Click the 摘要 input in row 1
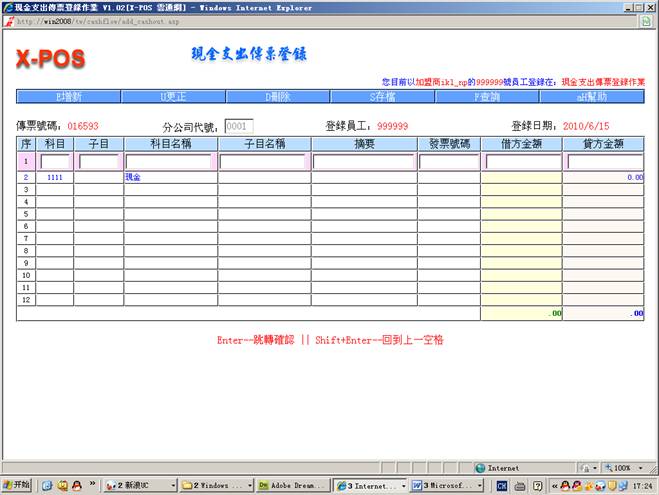Viewport: 659px width, 495px height. 364,161
